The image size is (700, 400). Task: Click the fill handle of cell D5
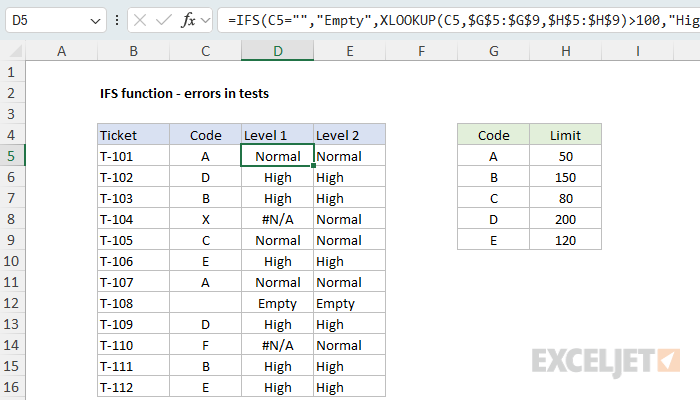click(x=313, y=166)
